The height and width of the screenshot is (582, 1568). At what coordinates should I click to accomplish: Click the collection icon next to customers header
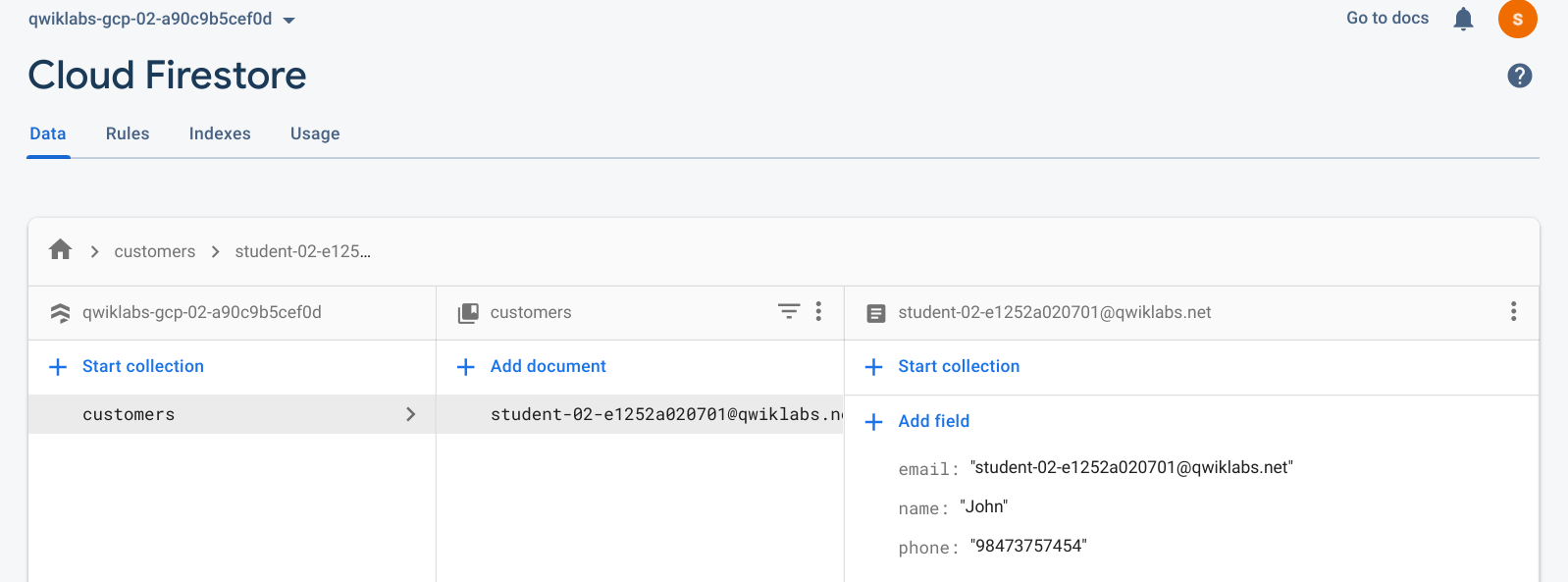[x=468, y=313]
